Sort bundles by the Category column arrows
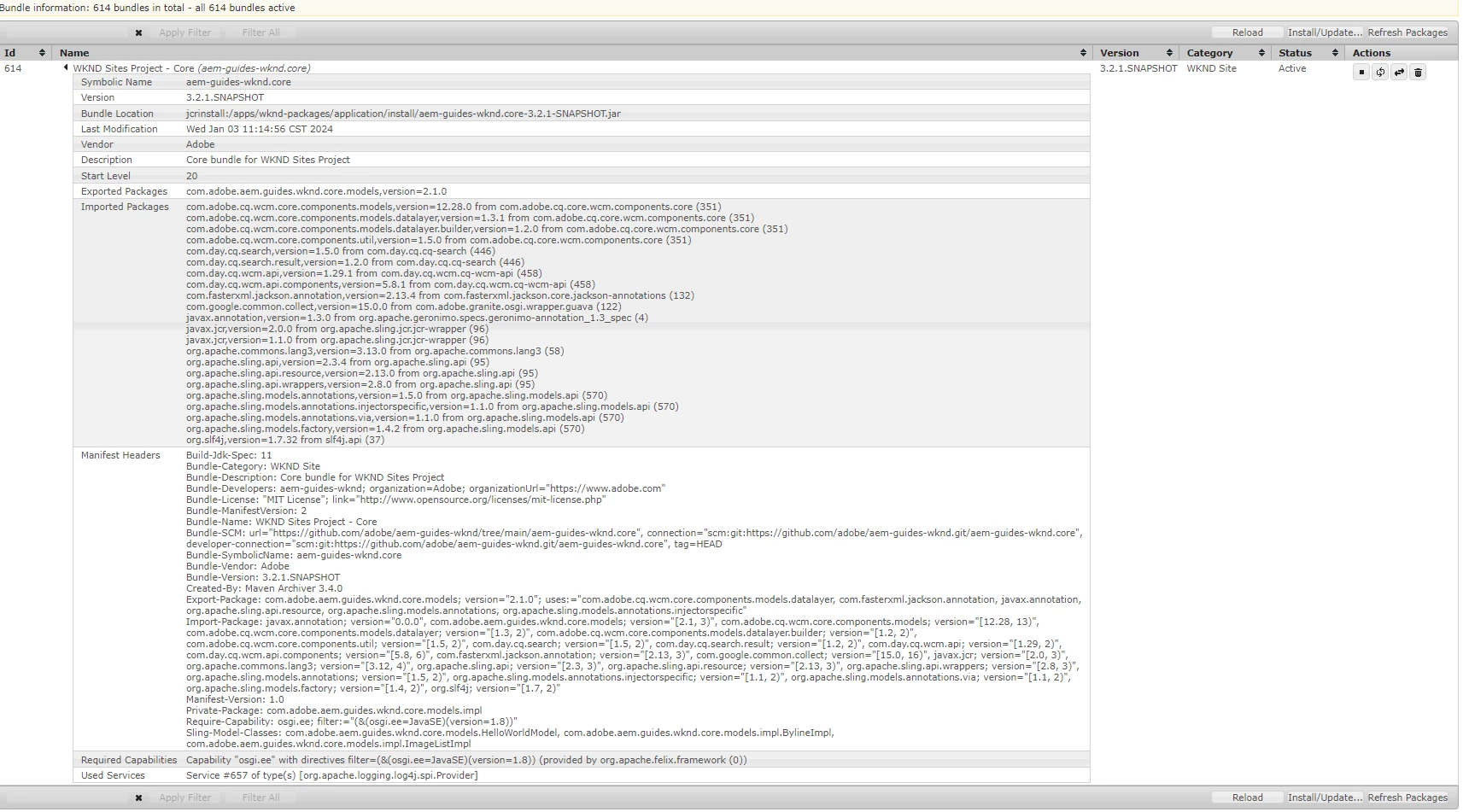1463x812 pixels. click(1261, 53)
